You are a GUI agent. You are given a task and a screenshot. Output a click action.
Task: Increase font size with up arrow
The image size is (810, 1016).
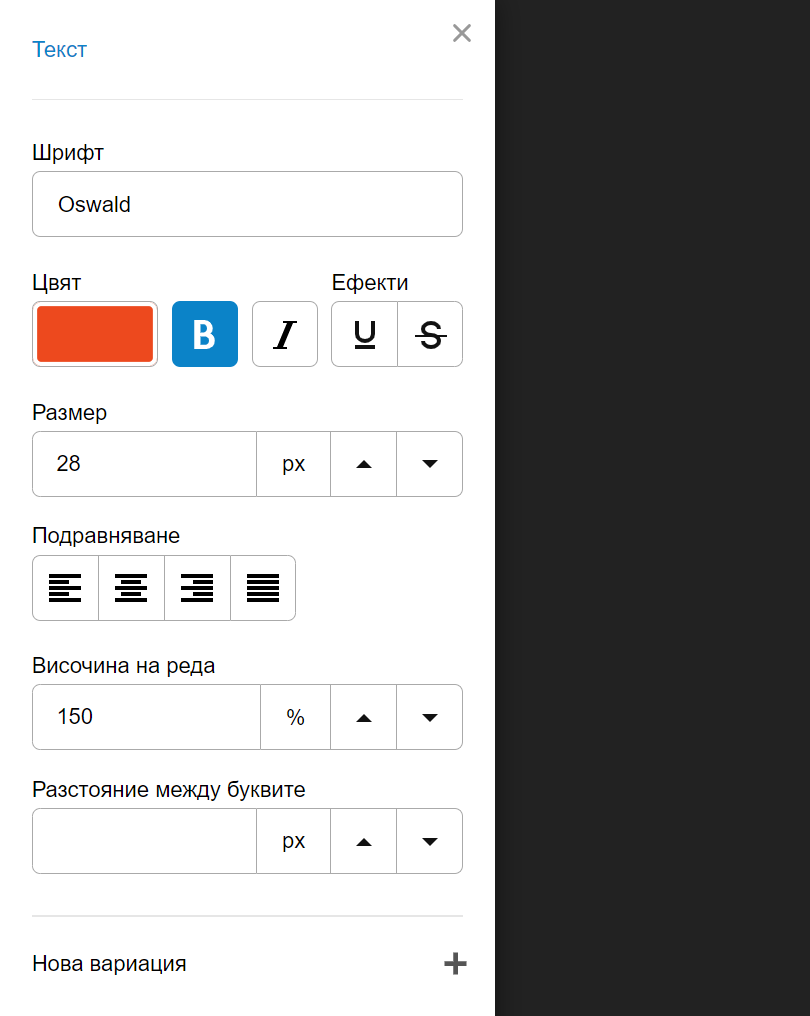(364, 464)
